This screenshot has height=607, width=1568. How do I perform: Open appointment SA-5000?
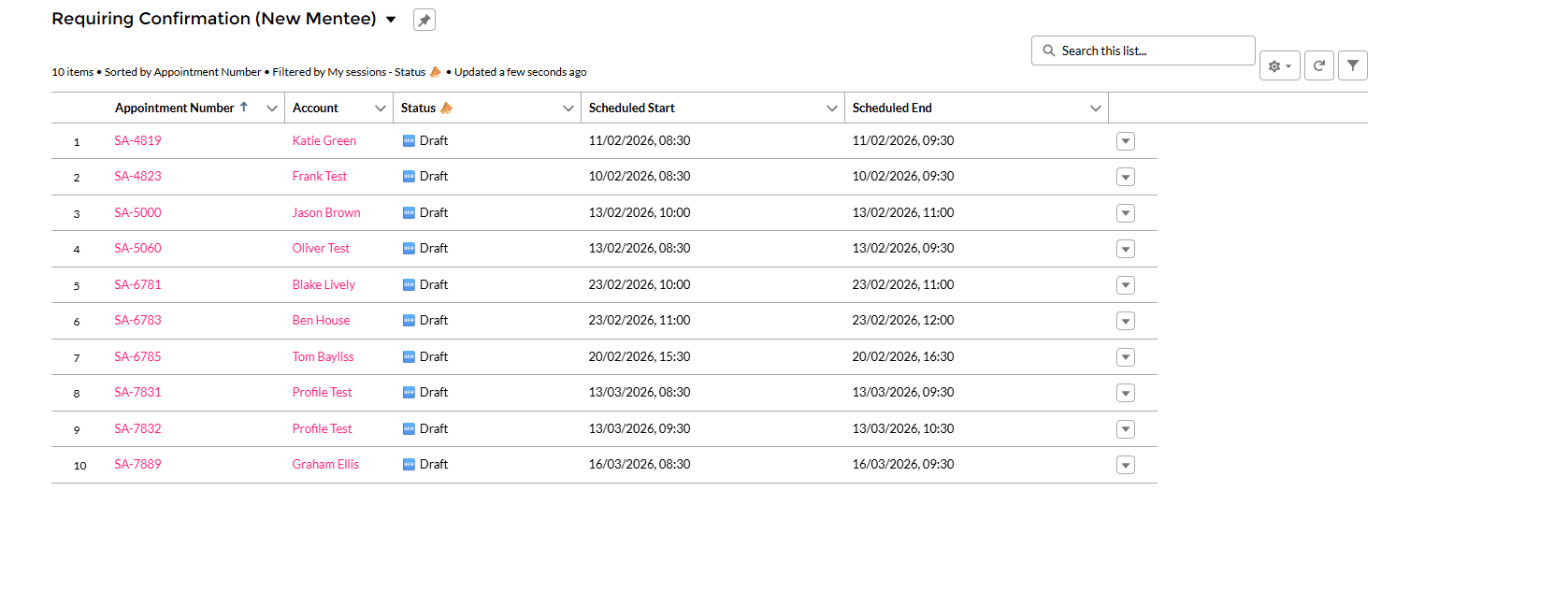(x=137, y=212)
